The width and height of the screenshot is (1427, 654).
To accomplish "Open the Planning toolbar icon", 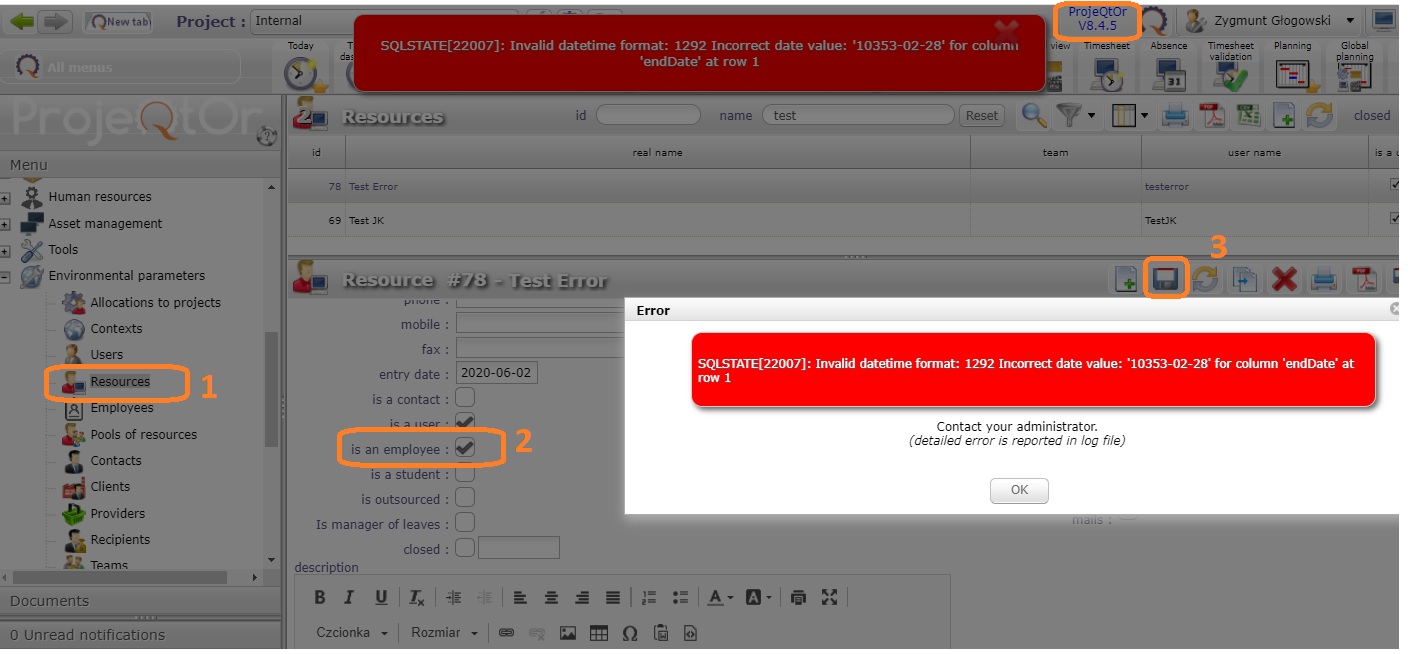I will coord(1292,74).
